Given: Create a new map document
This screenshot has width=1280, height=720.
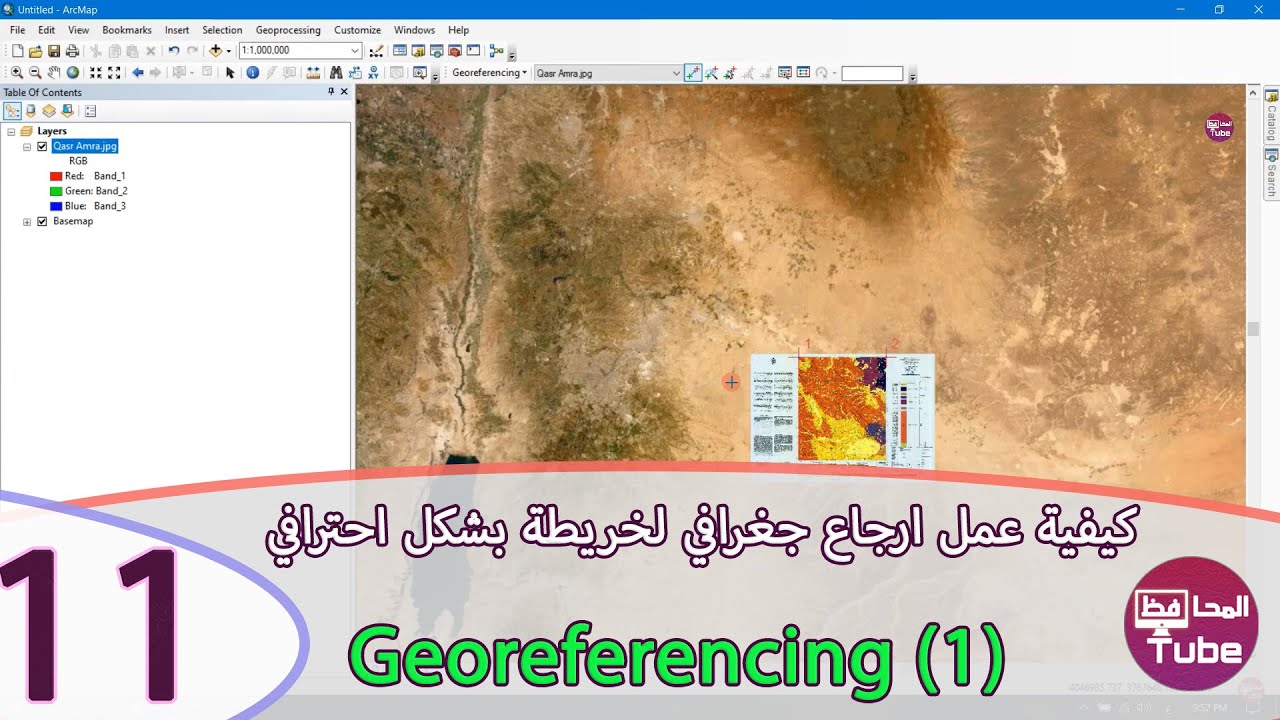Looking at the screenshot, I should pos(17,50).
